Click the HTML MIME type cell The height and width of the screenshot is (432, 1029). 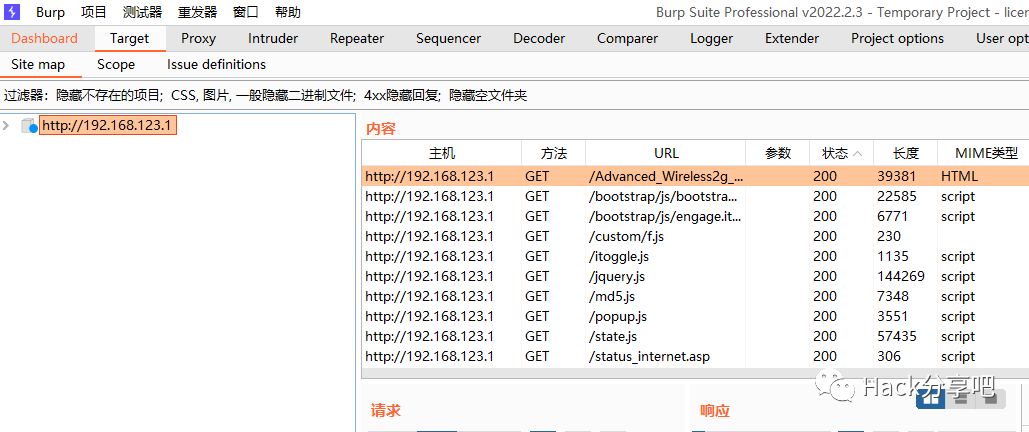tap(959, 176)
